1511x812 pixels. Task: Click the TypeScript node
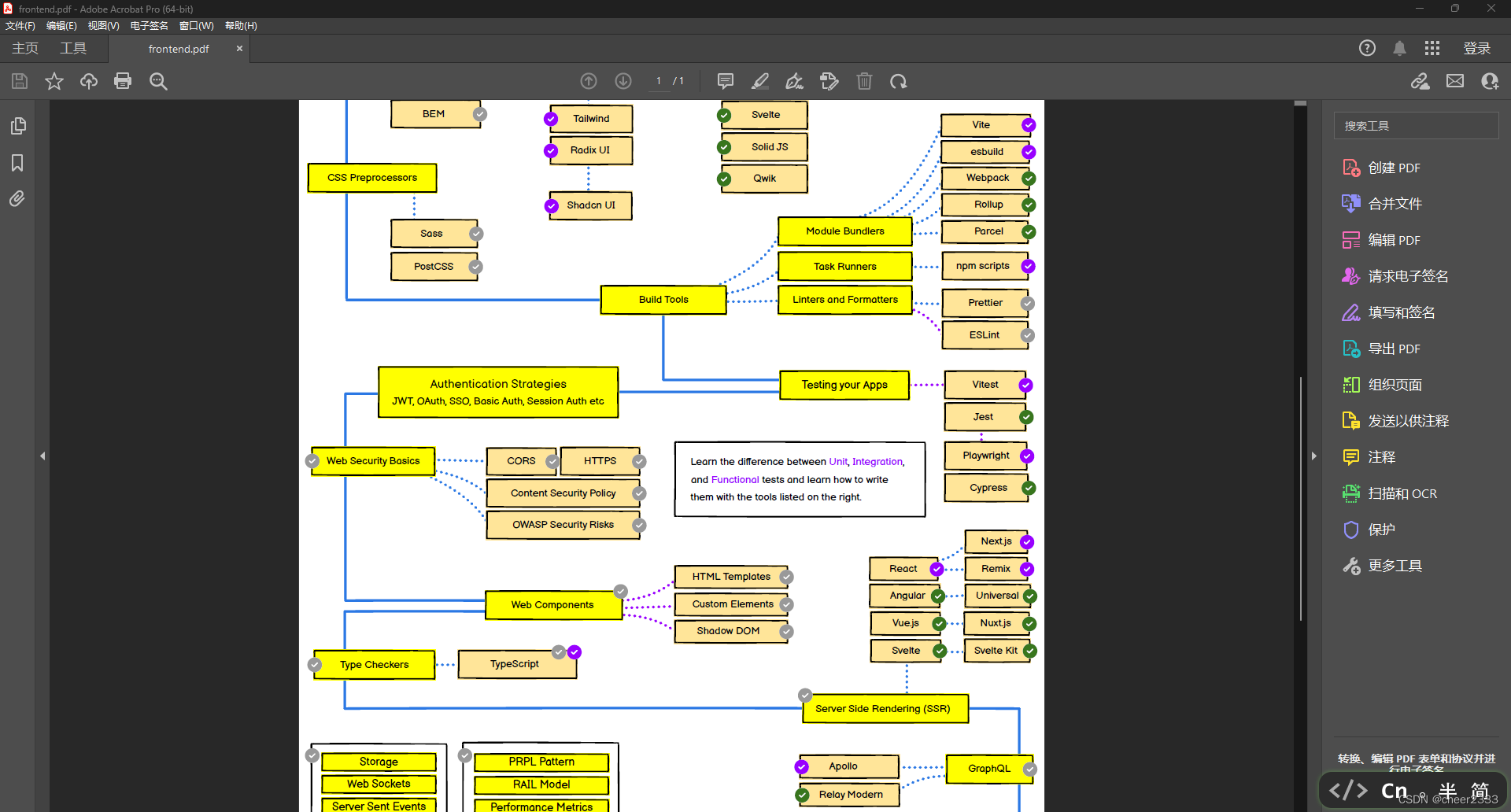515,664
